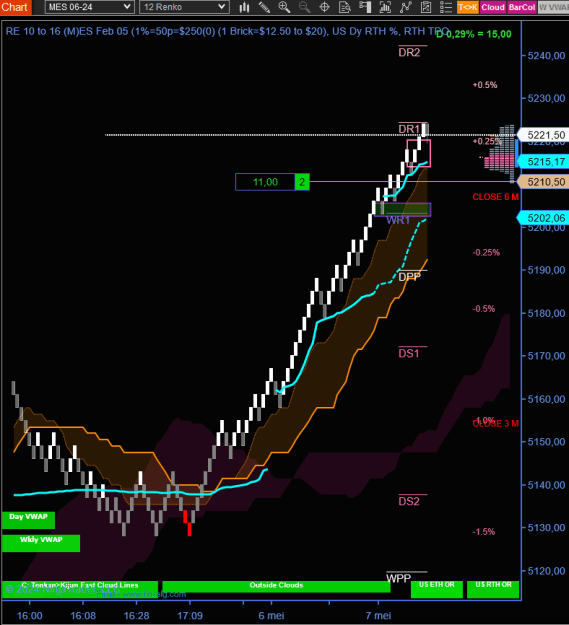This screenshot has width=569, height=625.
Task: Open the Data Box document icon
Action: click(345, 7)
